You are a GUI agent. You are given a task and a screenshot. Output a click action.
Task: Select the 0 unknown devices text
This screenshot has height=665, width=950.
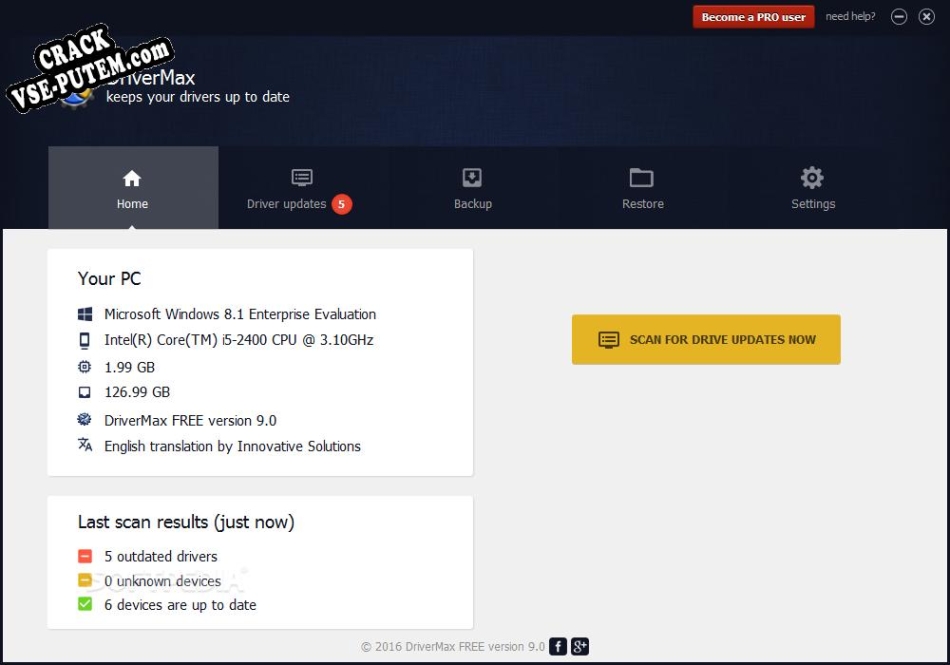click(x=162, y=581)
